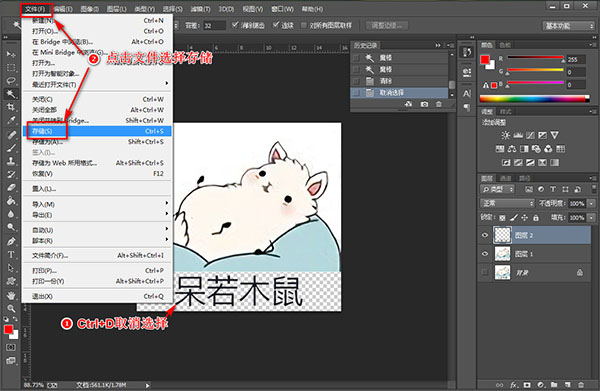600x391 pixels.
Task: Click the tolerance input field
Action: (214, 26)
